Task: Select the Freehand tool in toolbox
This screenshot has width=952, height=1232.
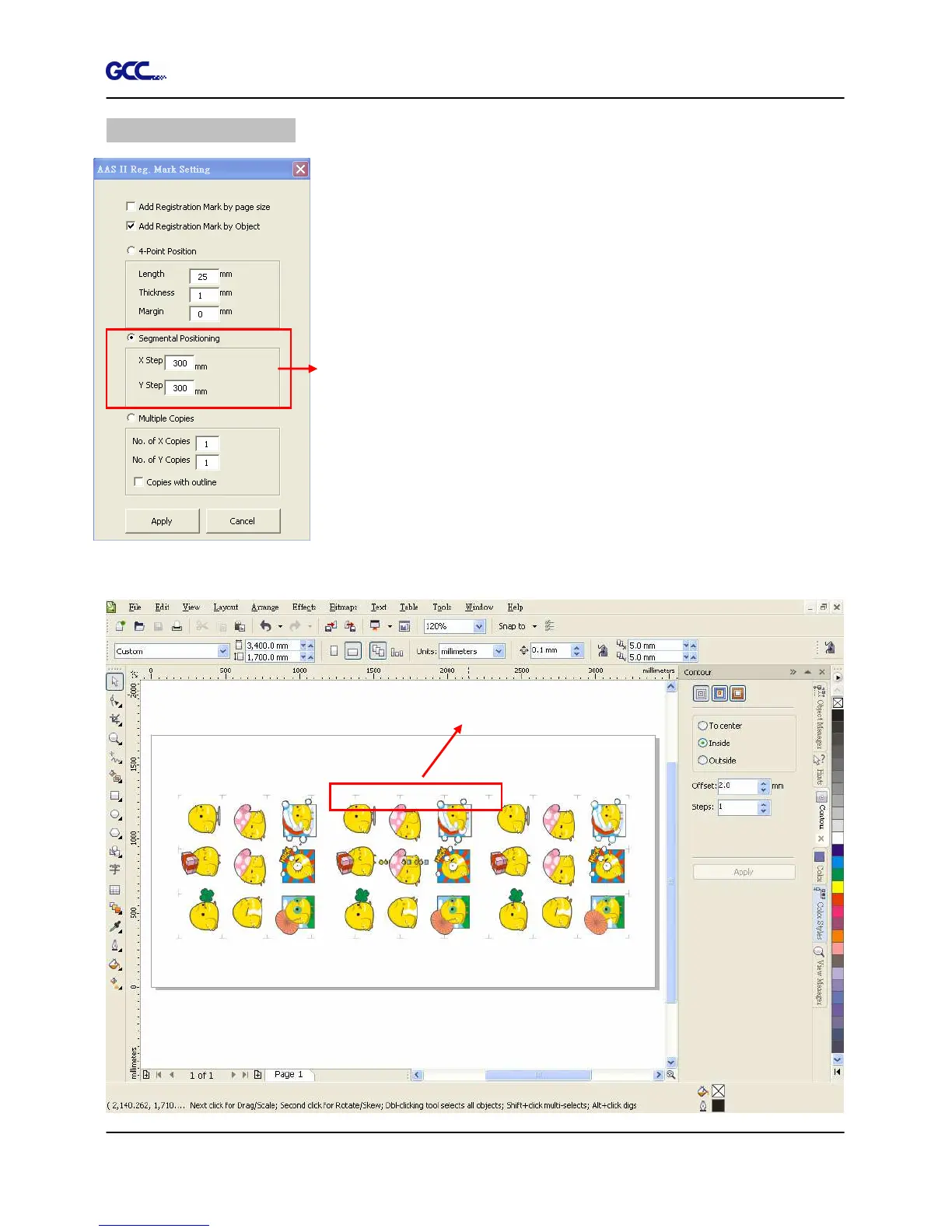Action: (x=115, y=758)
